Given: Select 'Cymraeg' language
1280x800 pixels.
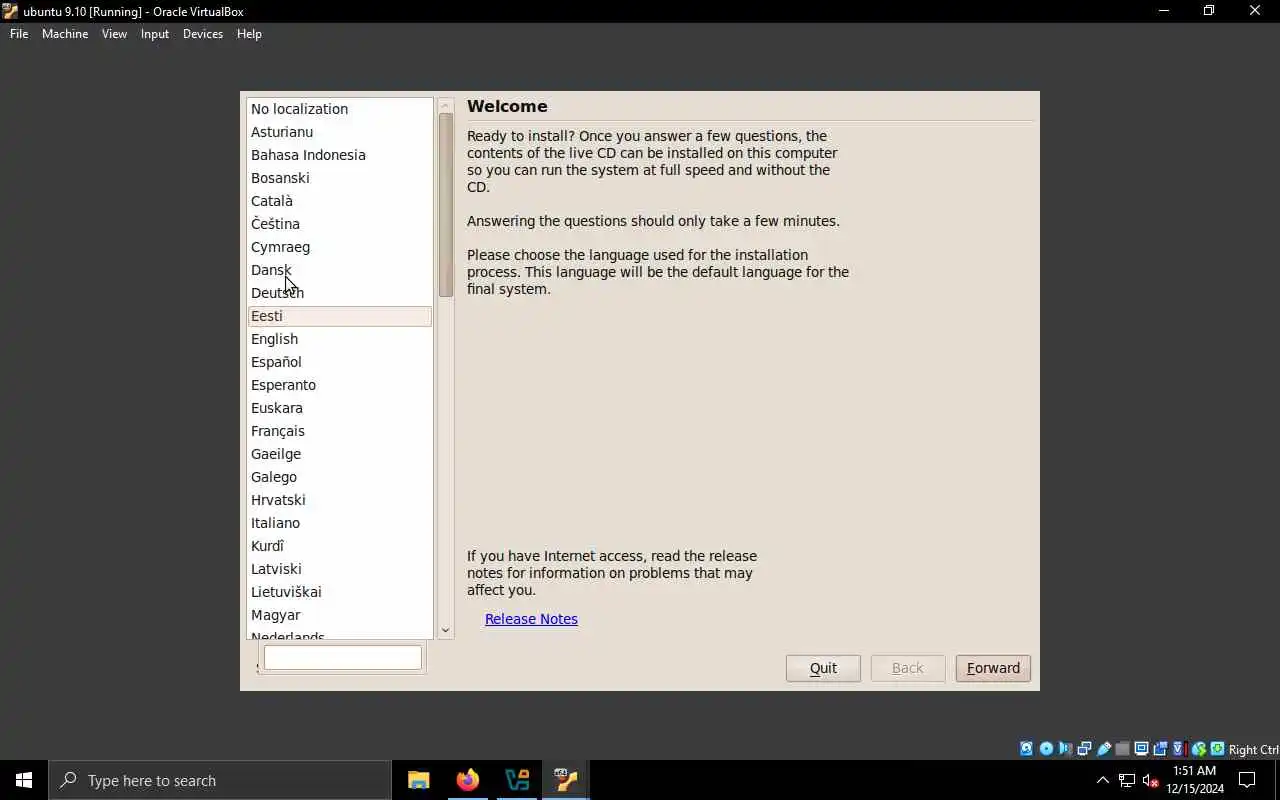Looking at the screenshot, I should 340,247.
